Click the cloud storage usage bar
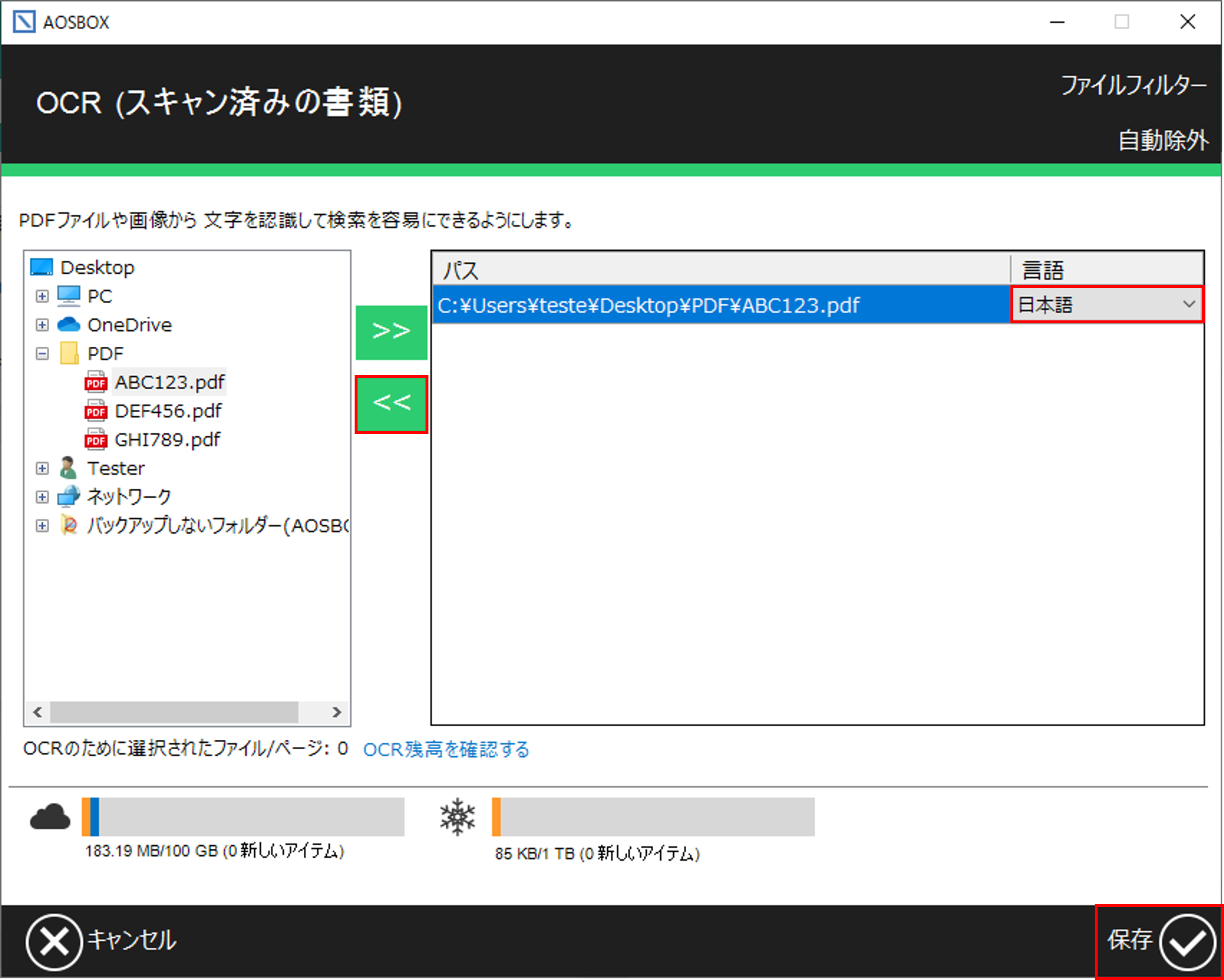Image resolution: width=1224 pixels, height=980 pixels. pos(243,816)
